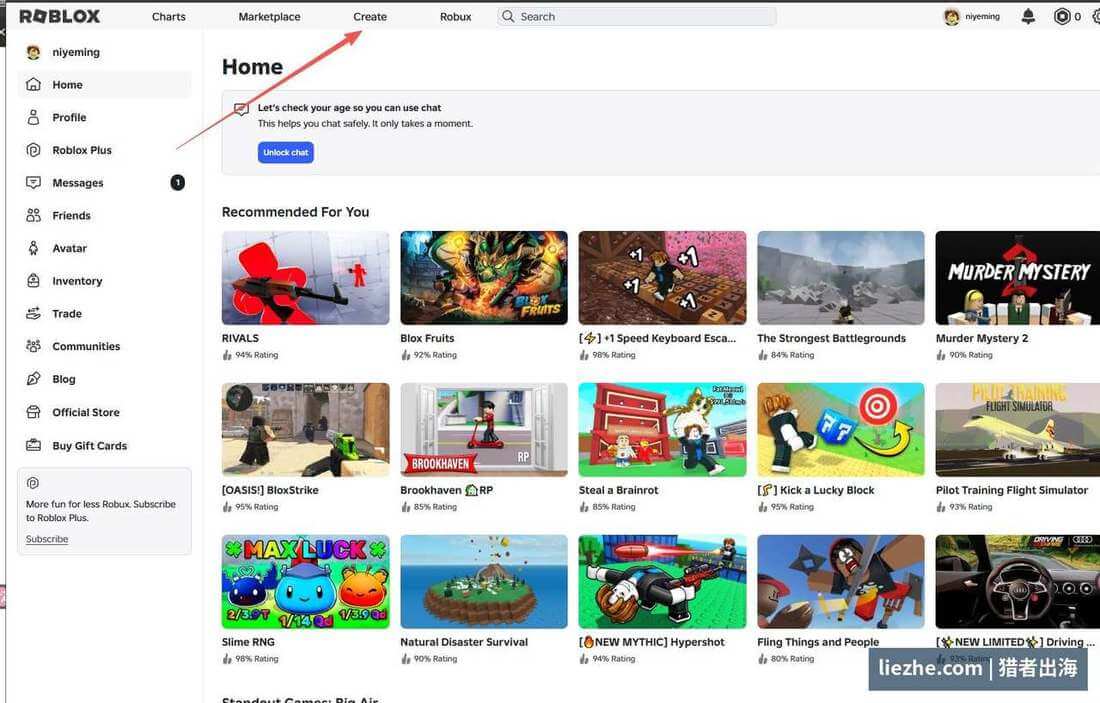1100x703 pixels.
Task: Click the unread messages badge showing 1
Action: point(177,182)
